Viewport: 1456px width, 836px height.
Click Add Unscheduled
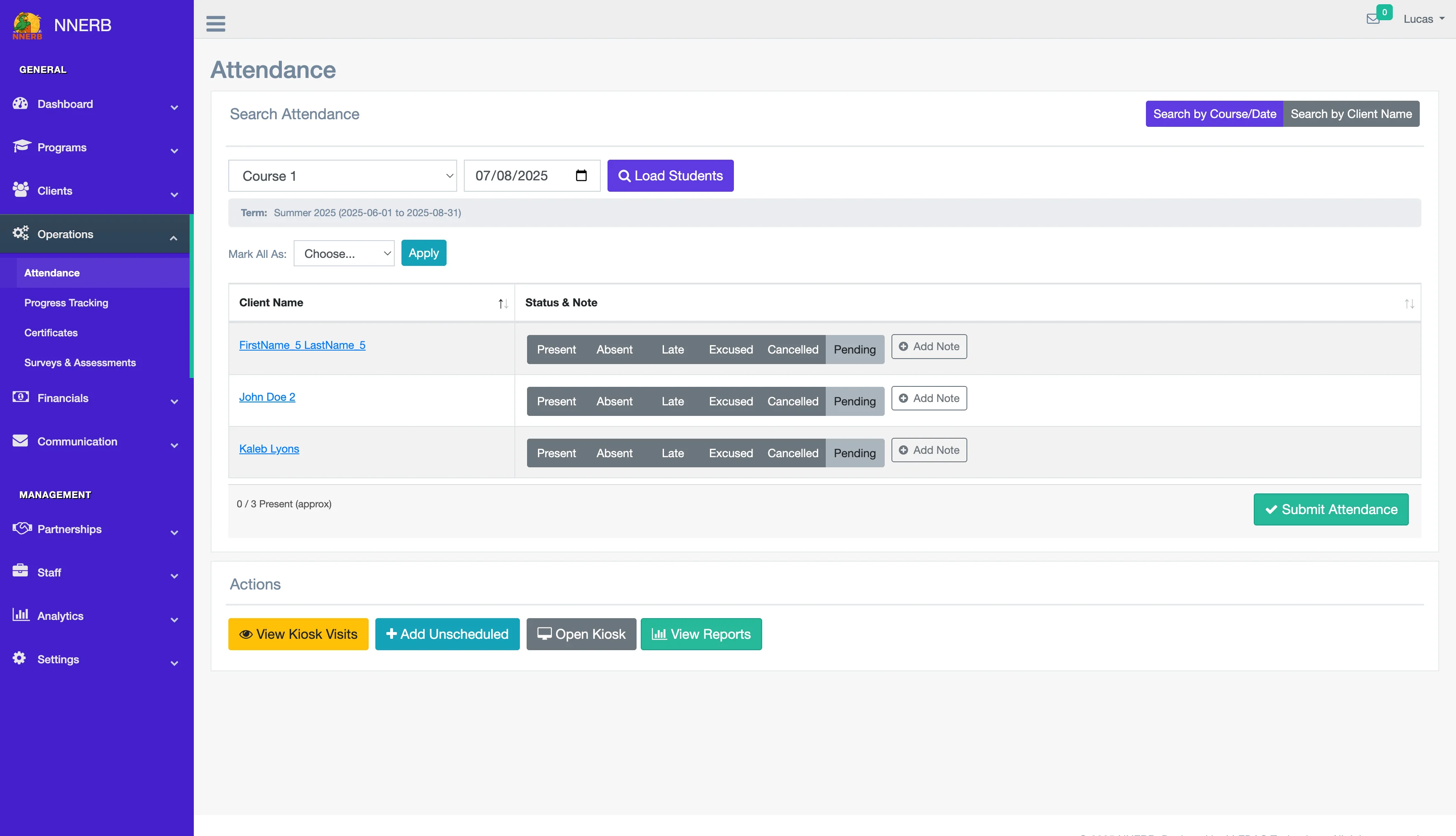(x=447, y=634)
